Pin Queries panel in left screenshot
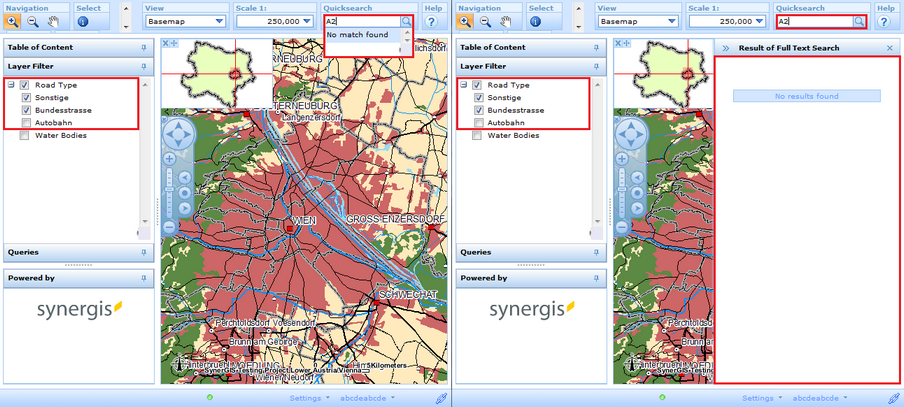904x407 pixels. (x=144, y=253)
